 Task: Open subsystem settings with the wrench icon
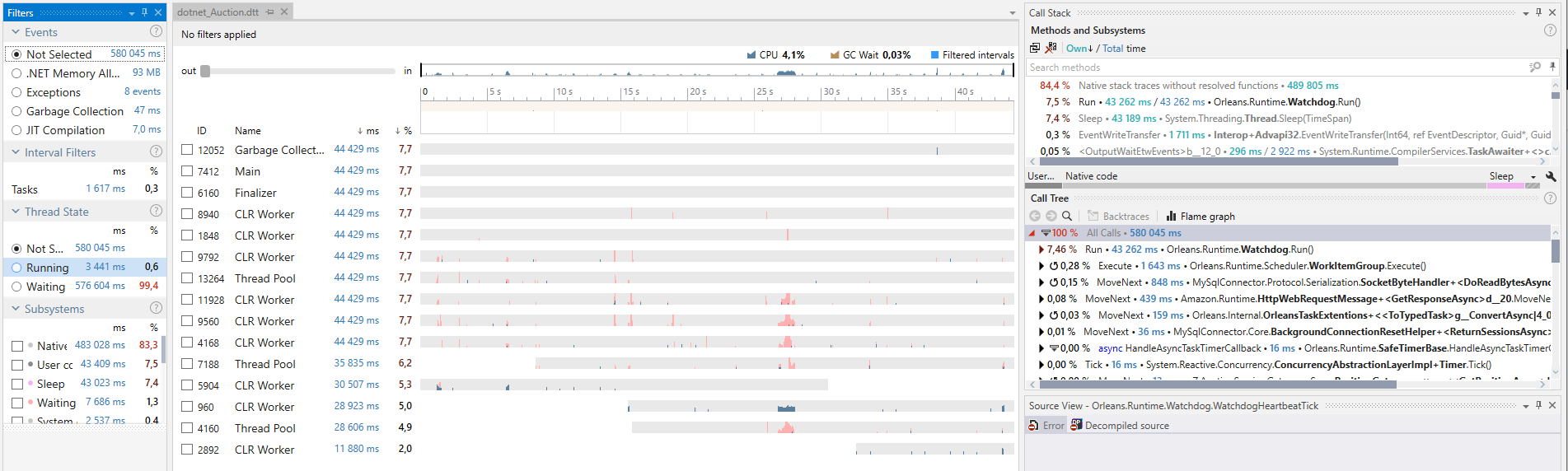1551,176
